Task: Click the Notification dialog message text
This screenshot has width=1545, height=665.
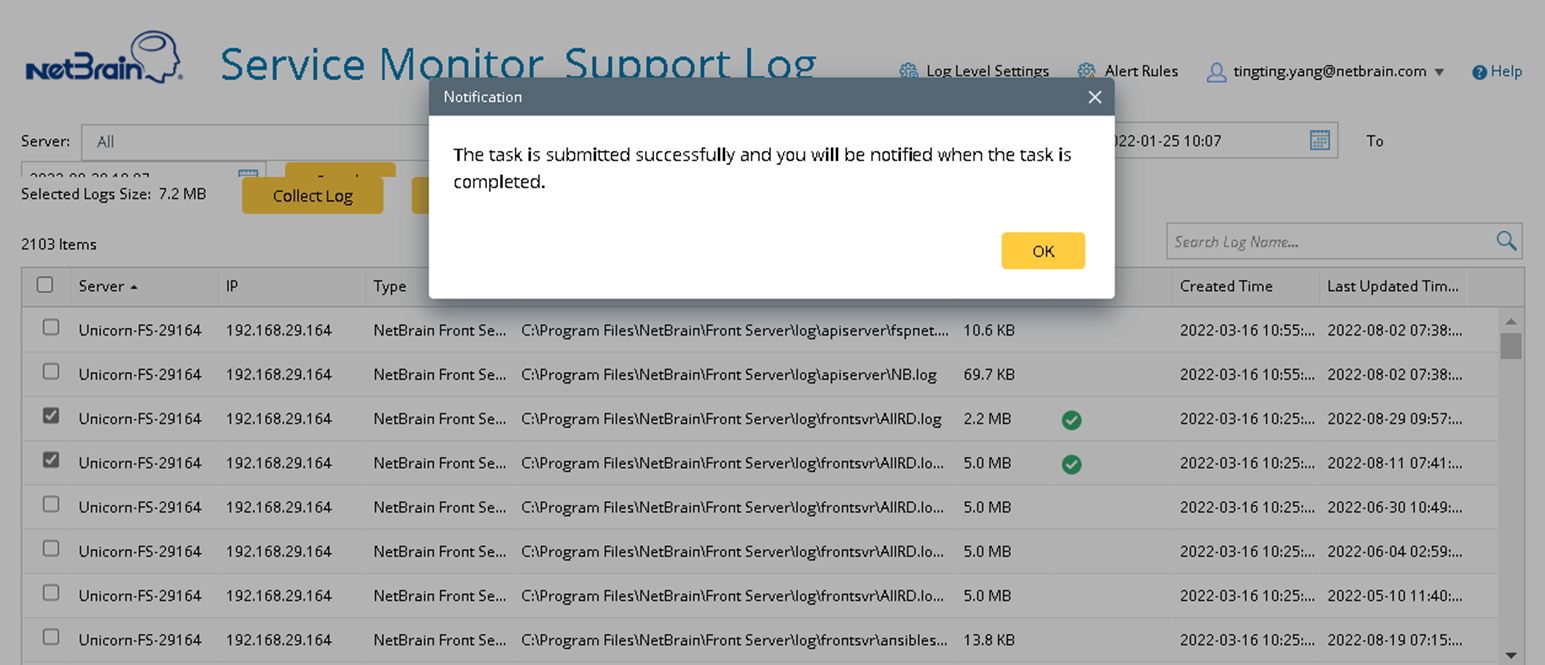Action: coord(762,169)
